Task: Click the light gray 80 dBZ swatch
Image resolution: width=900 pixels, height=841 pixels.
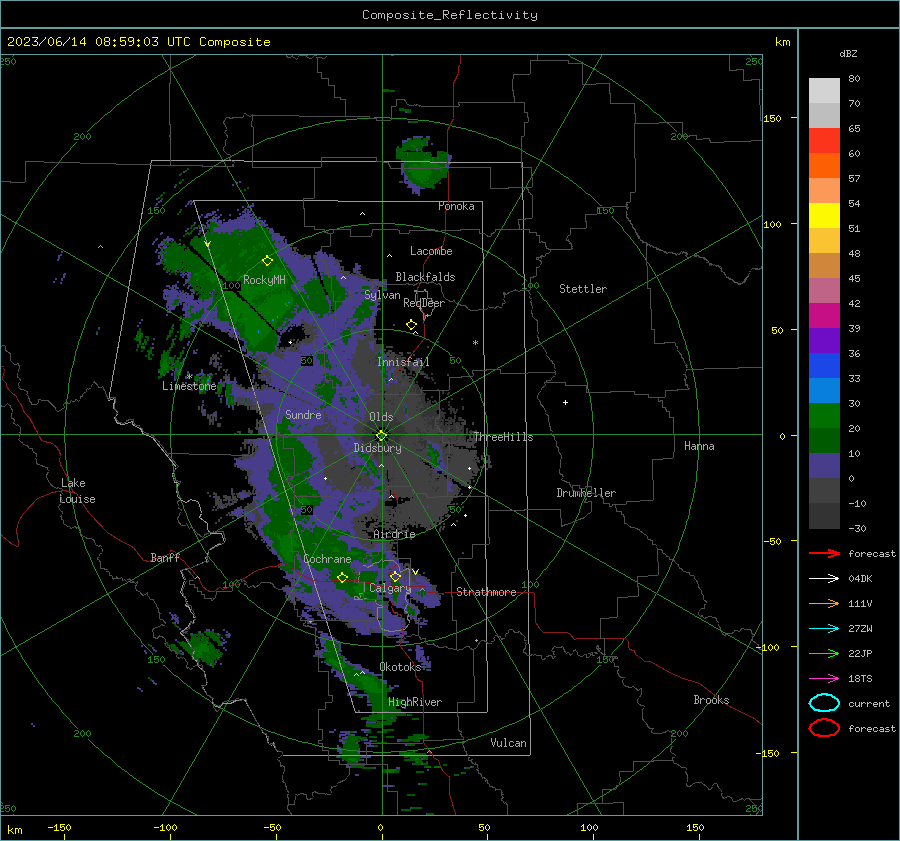Action: (x=824, y=91)
